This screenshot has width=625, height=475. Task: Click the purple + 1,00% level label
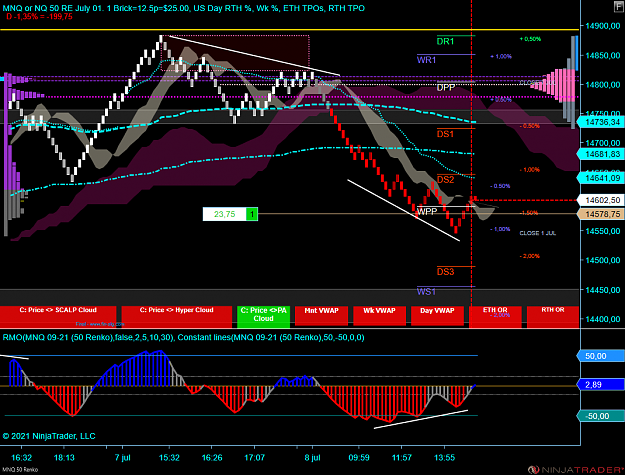pos(501,57)
